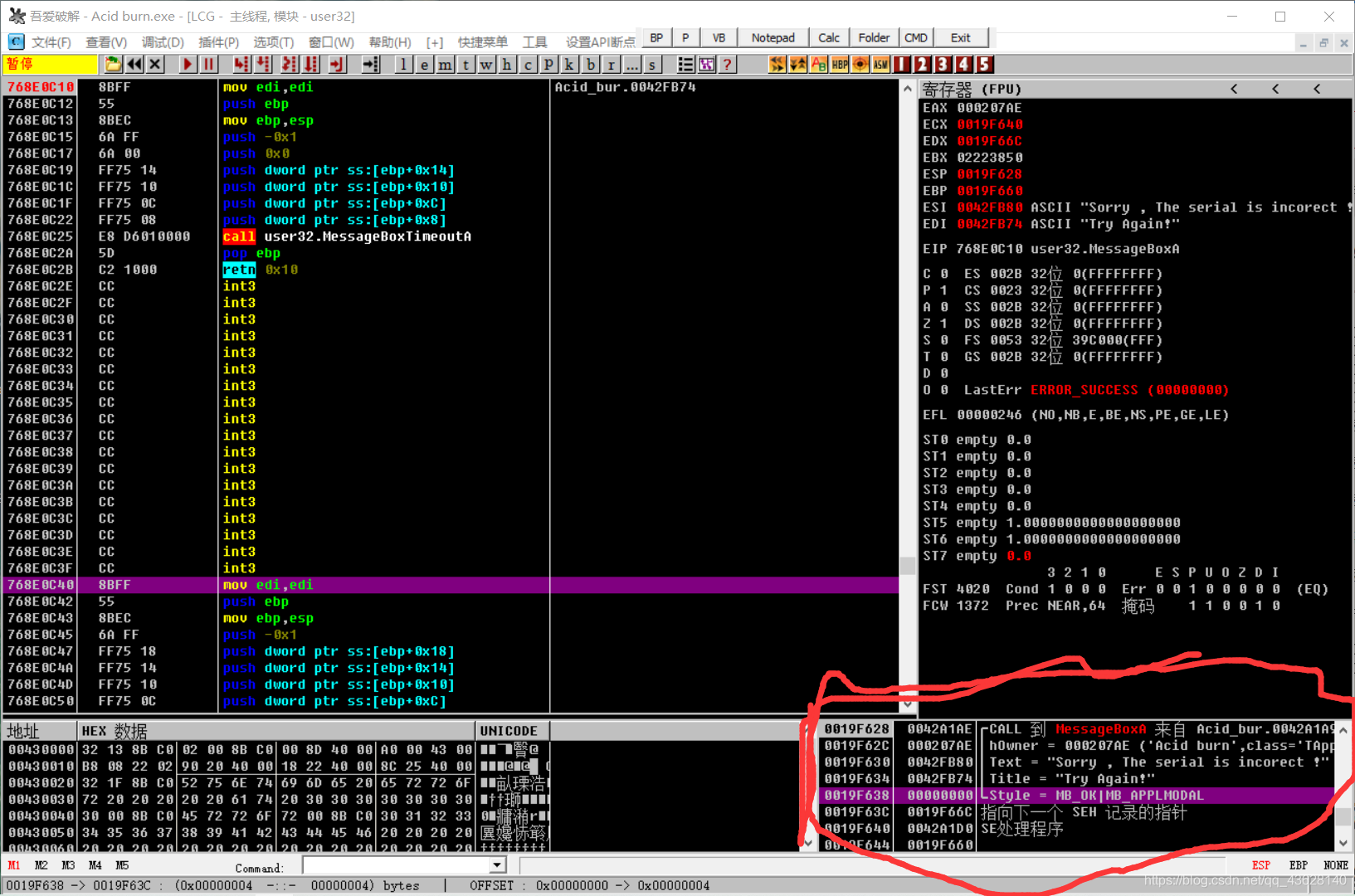Click the Pause execution icon
Image resolution: width=1355 pixels, height=896 pixels.
pos(208,64)
